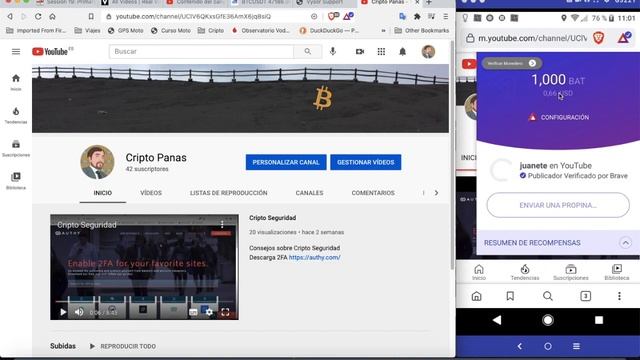
Task: Show more channel tabs with right chevron
Action: click(436, 193)
